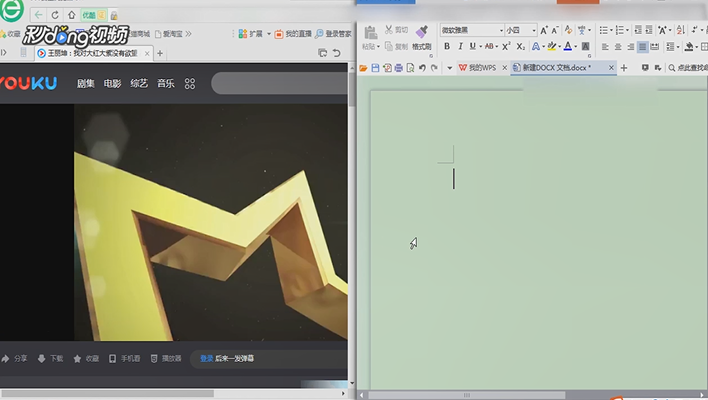Viewport: 708px width, 400px height.
Task: Open print preview in WPS quick toolbar
Action: 410,68
